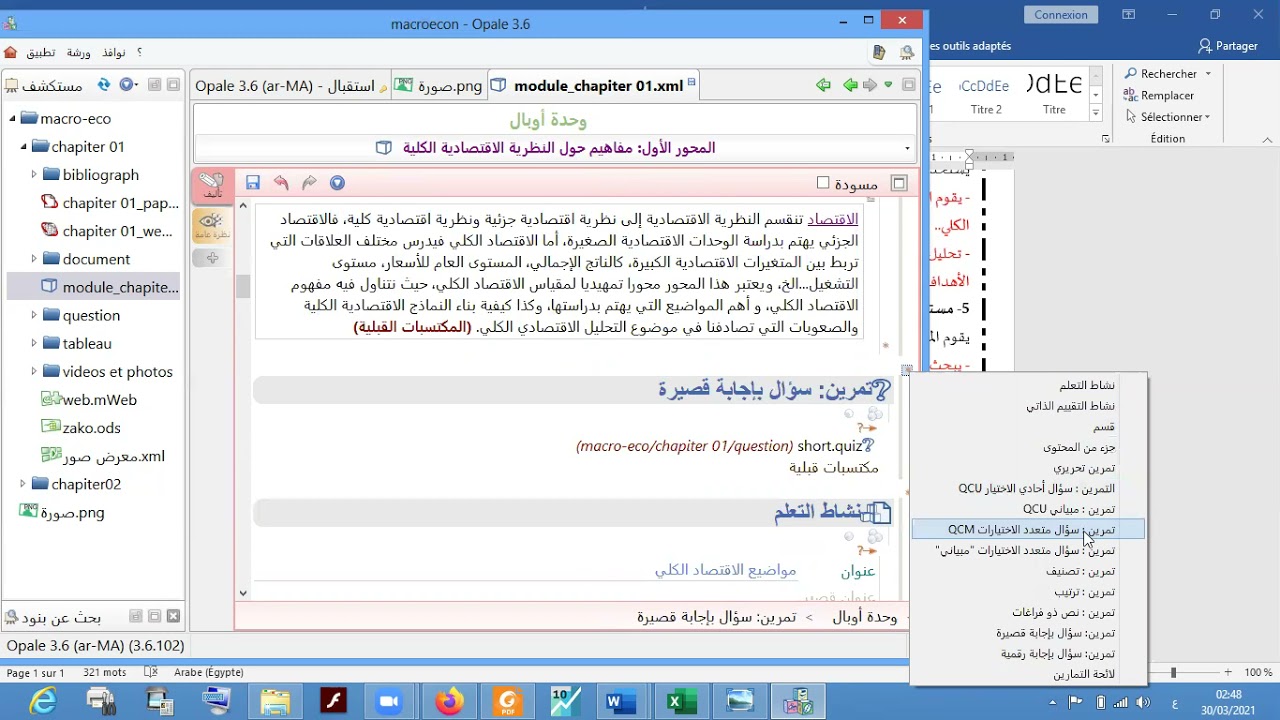Click the refresh icon in explorer panel
This screenshot has width=1280, height=720.
(x=104, y=85)
